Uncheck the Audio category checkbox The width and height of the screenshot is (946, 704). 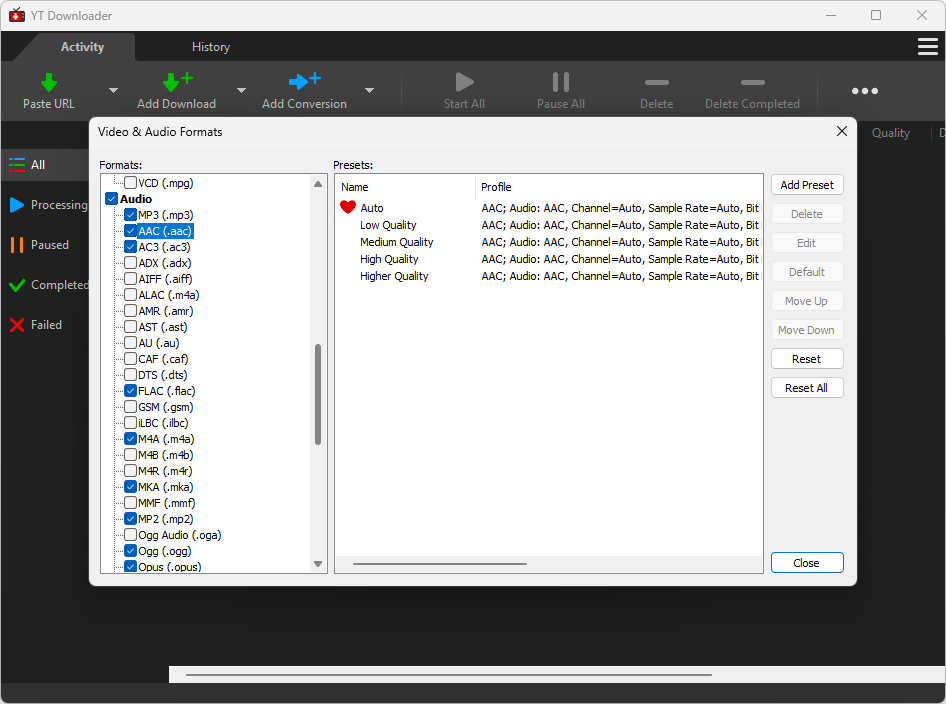click(x=112, y=198)
